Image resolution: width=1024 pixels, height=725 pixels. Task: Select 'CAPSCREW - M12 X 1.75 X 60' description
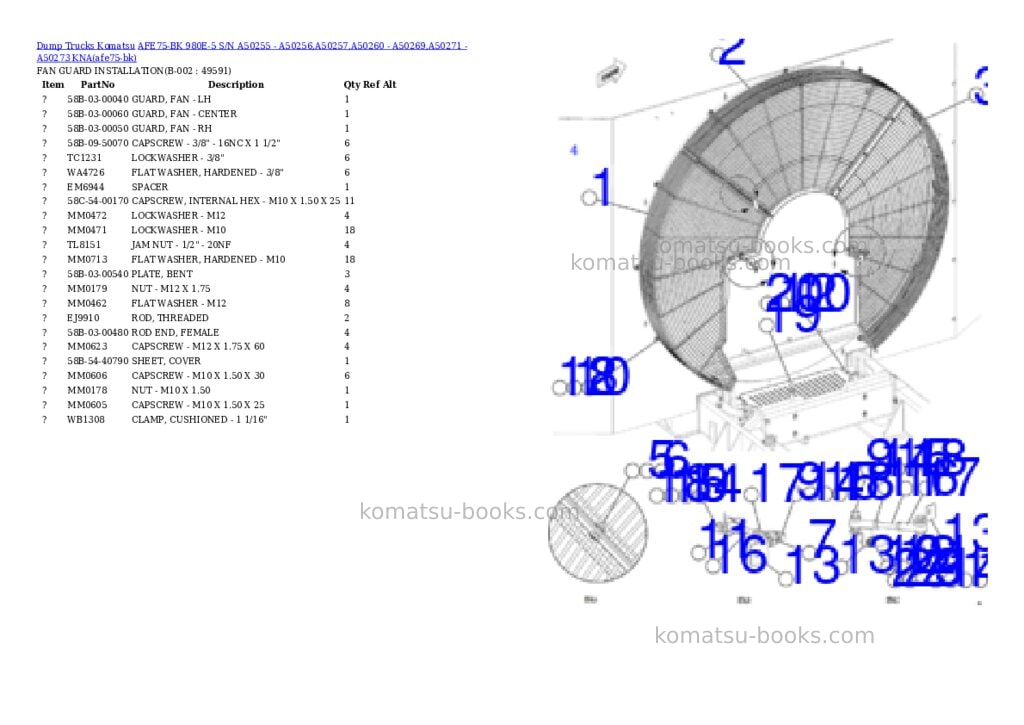pyautogui.click(x=198, y=346)
